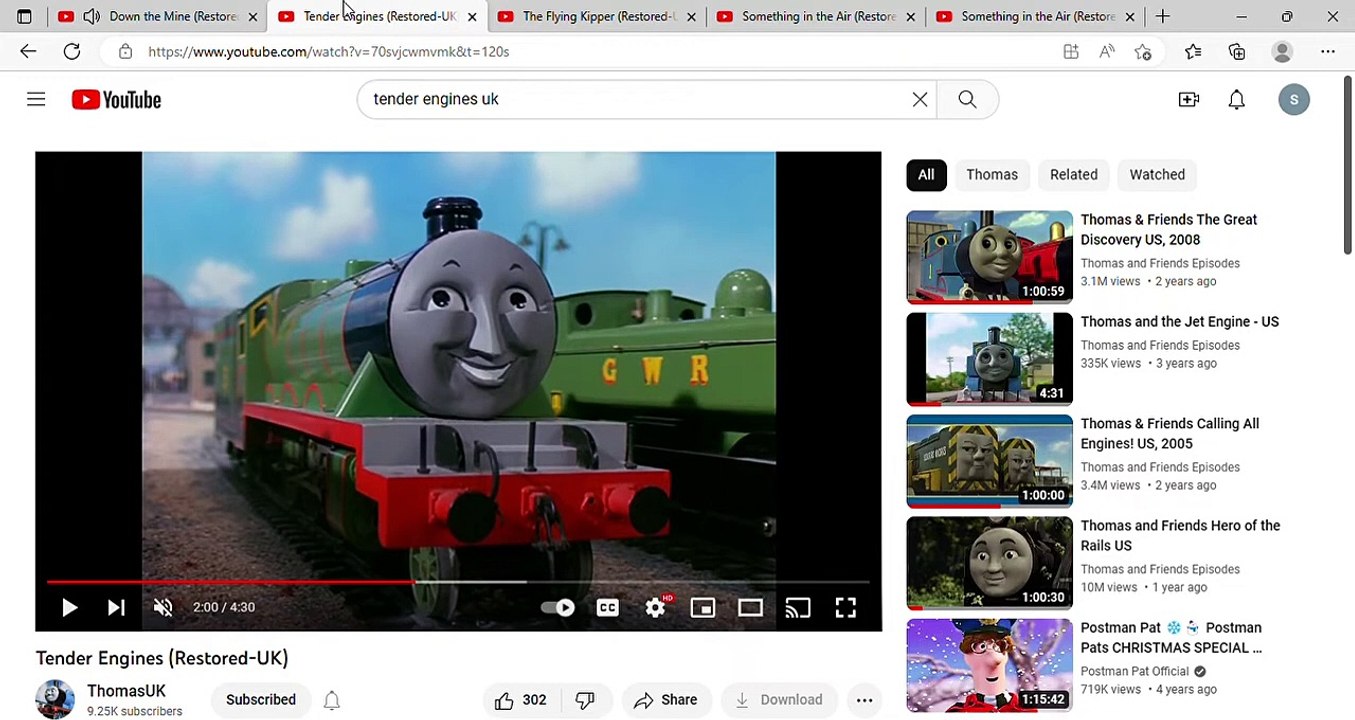Like the video (302)
1355x720 pixels.
click(521, 700)
